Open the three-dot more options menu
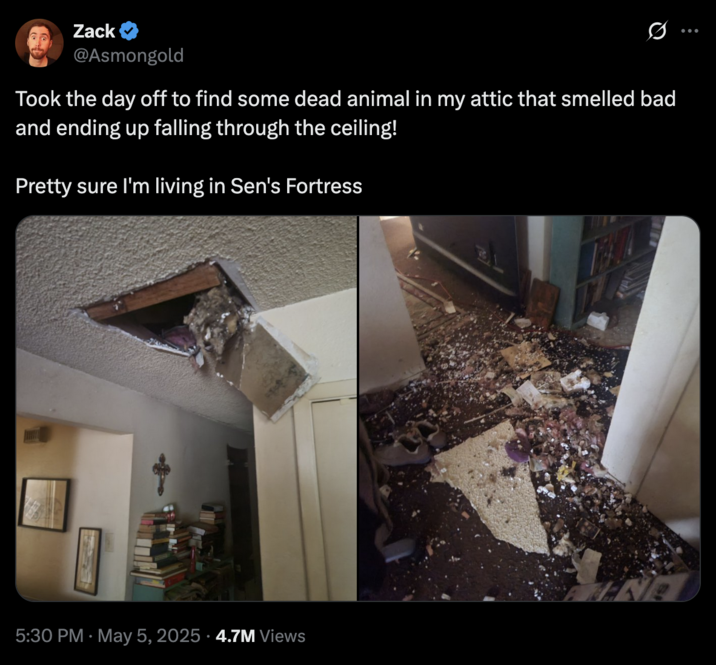The image size is (716, 665). tap(690, 31)
